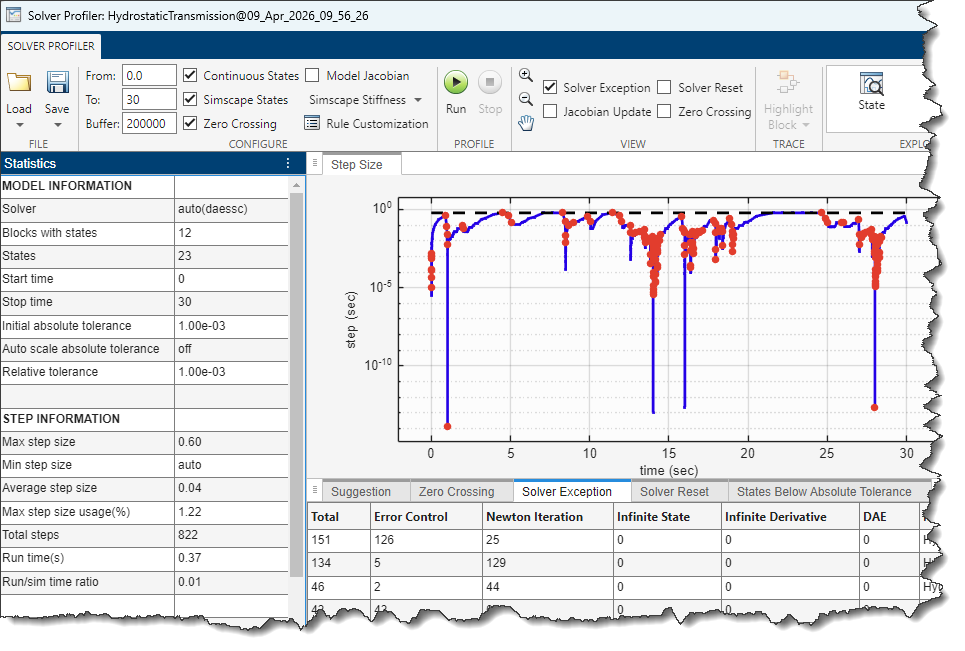Open the States Below Absolute Tolerance tab
Screen dimensions: 965x651
tap(823, 491)
